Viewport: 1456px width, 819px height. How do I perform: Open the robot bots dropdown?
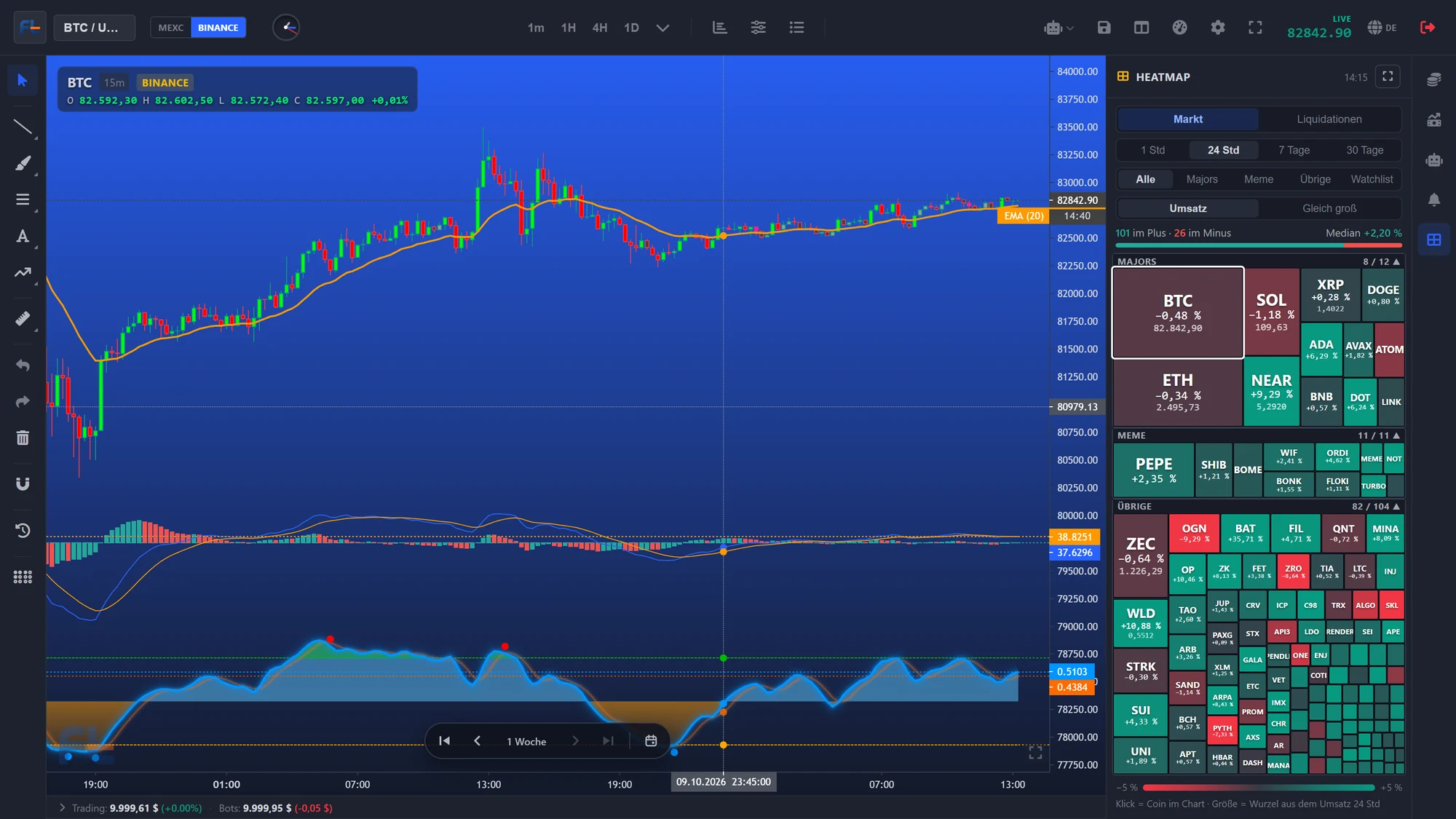click(1059, 28)
